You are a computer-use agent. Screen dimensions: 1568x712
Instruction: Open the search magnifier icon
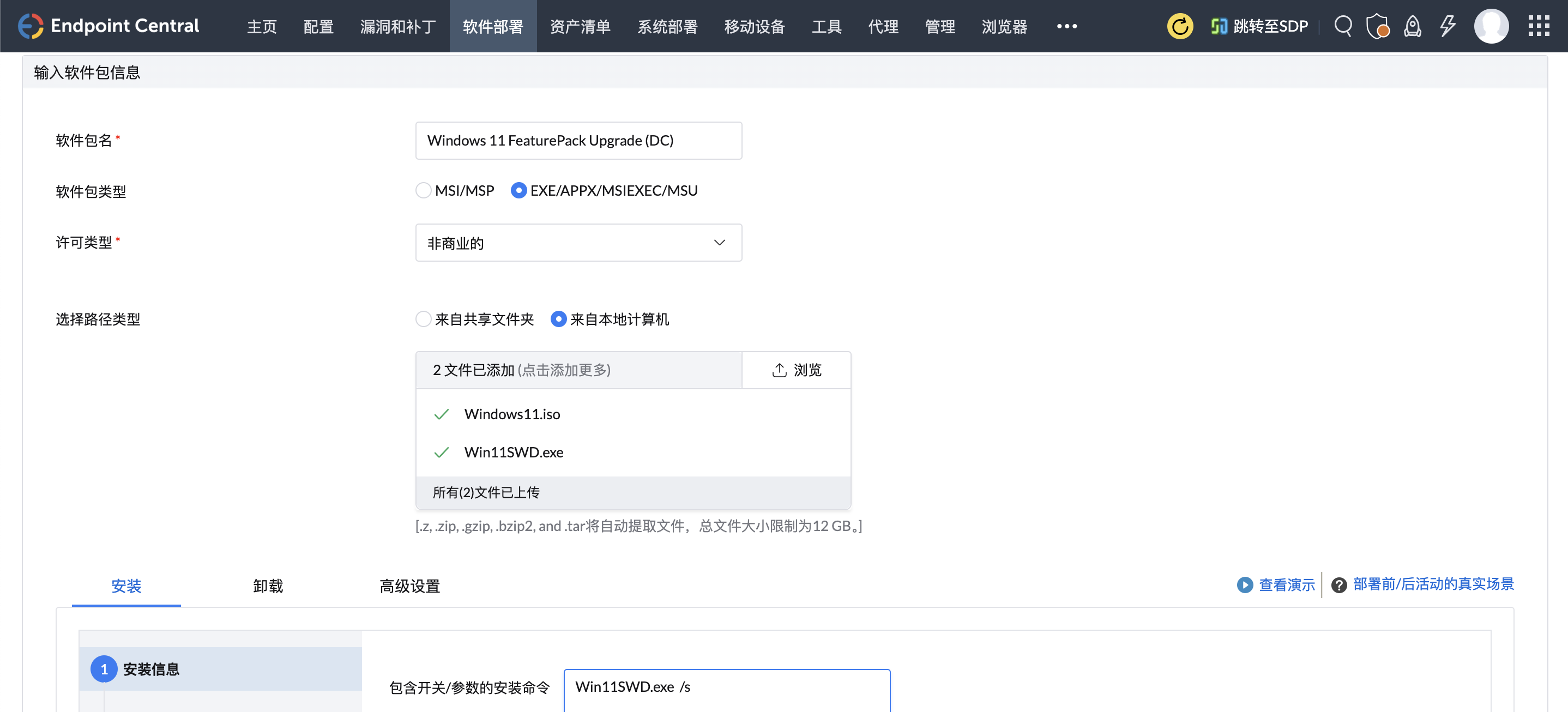click(x=1343, y=26)
